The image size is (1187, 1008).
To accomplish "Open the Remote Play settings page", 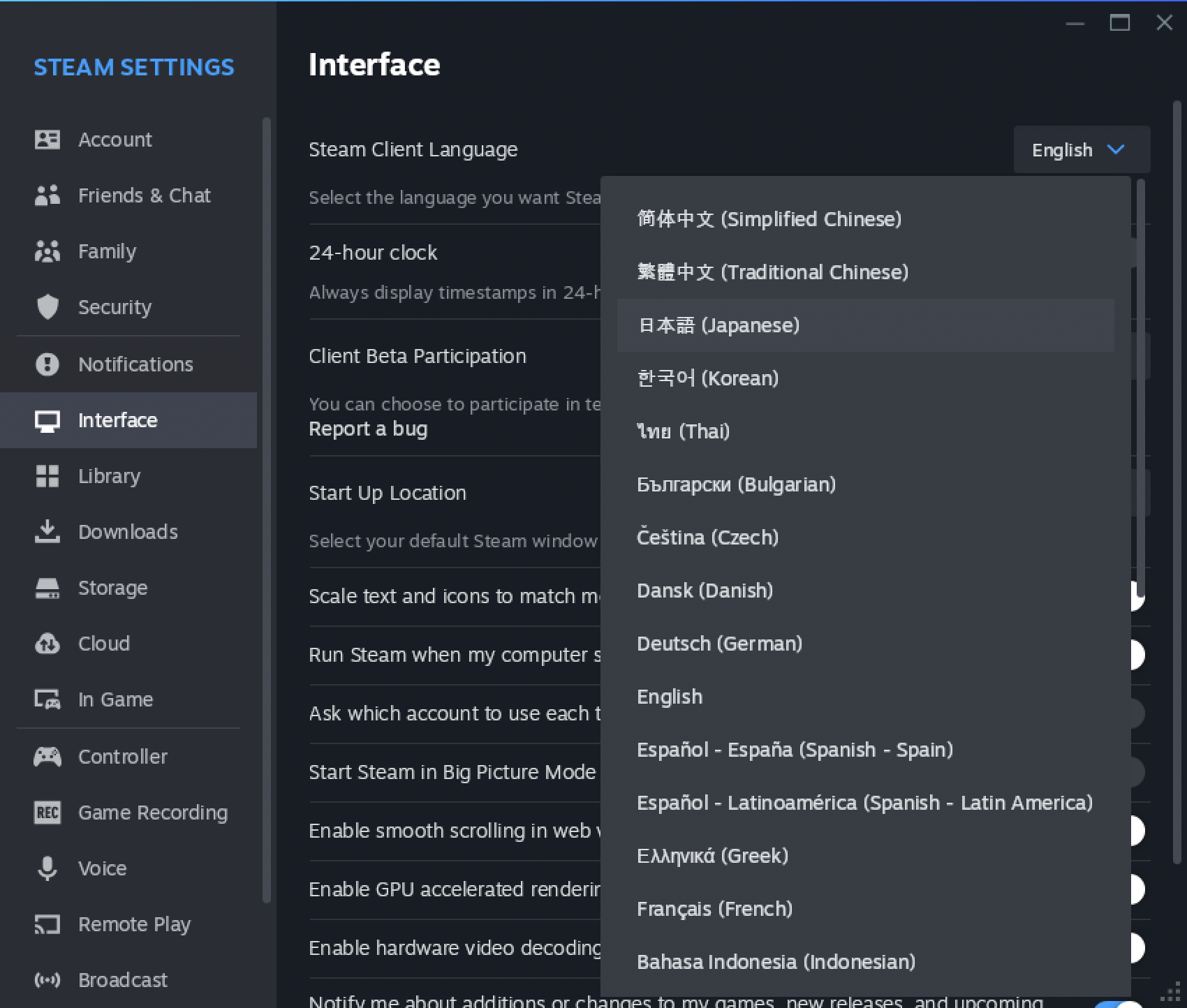I will pos(134,924).
